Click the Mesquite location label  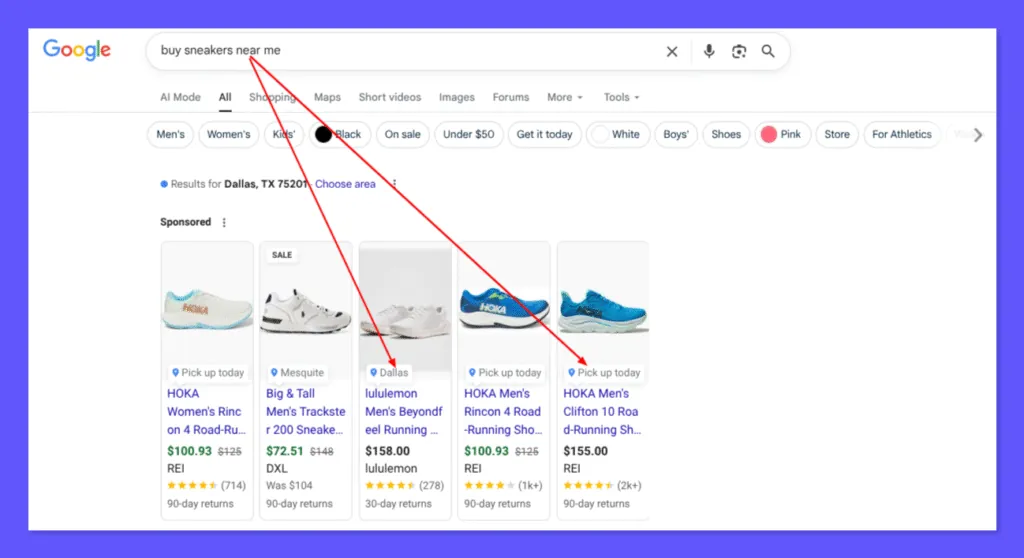(297, 372)
